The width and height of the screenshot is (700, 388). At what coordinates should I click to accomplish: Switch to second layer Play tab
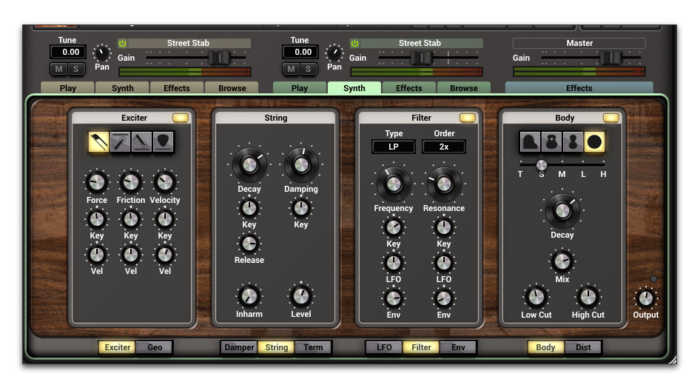coord(300,88)
